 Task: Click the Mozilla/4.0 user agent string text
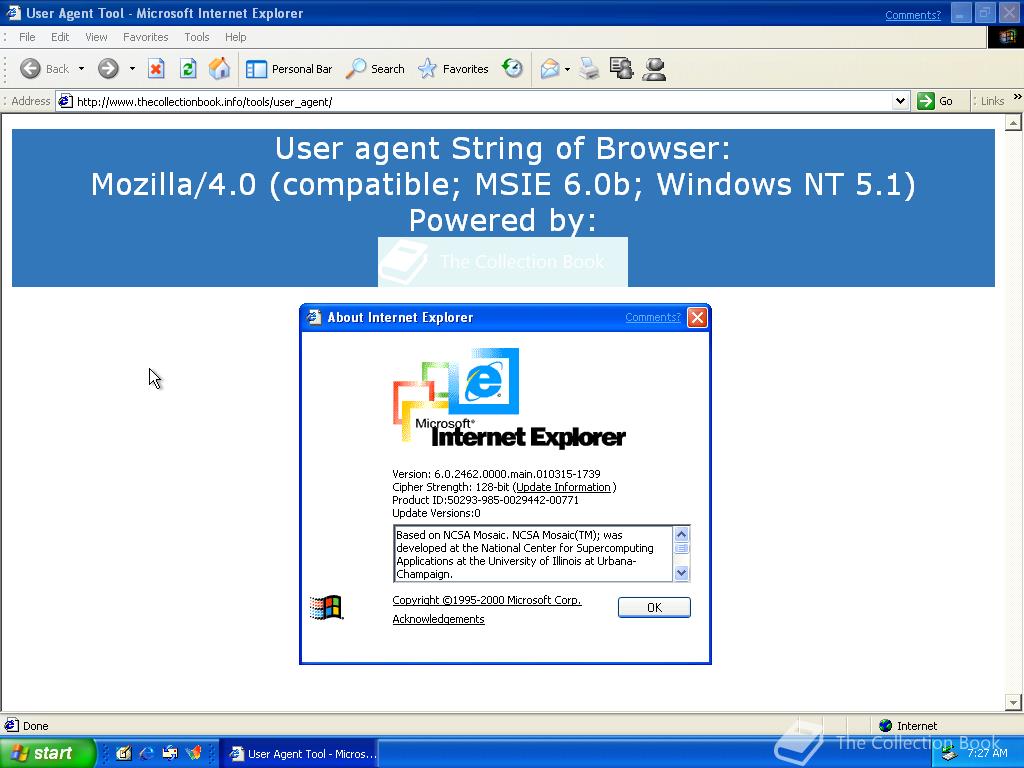click(x=503, y=184)
